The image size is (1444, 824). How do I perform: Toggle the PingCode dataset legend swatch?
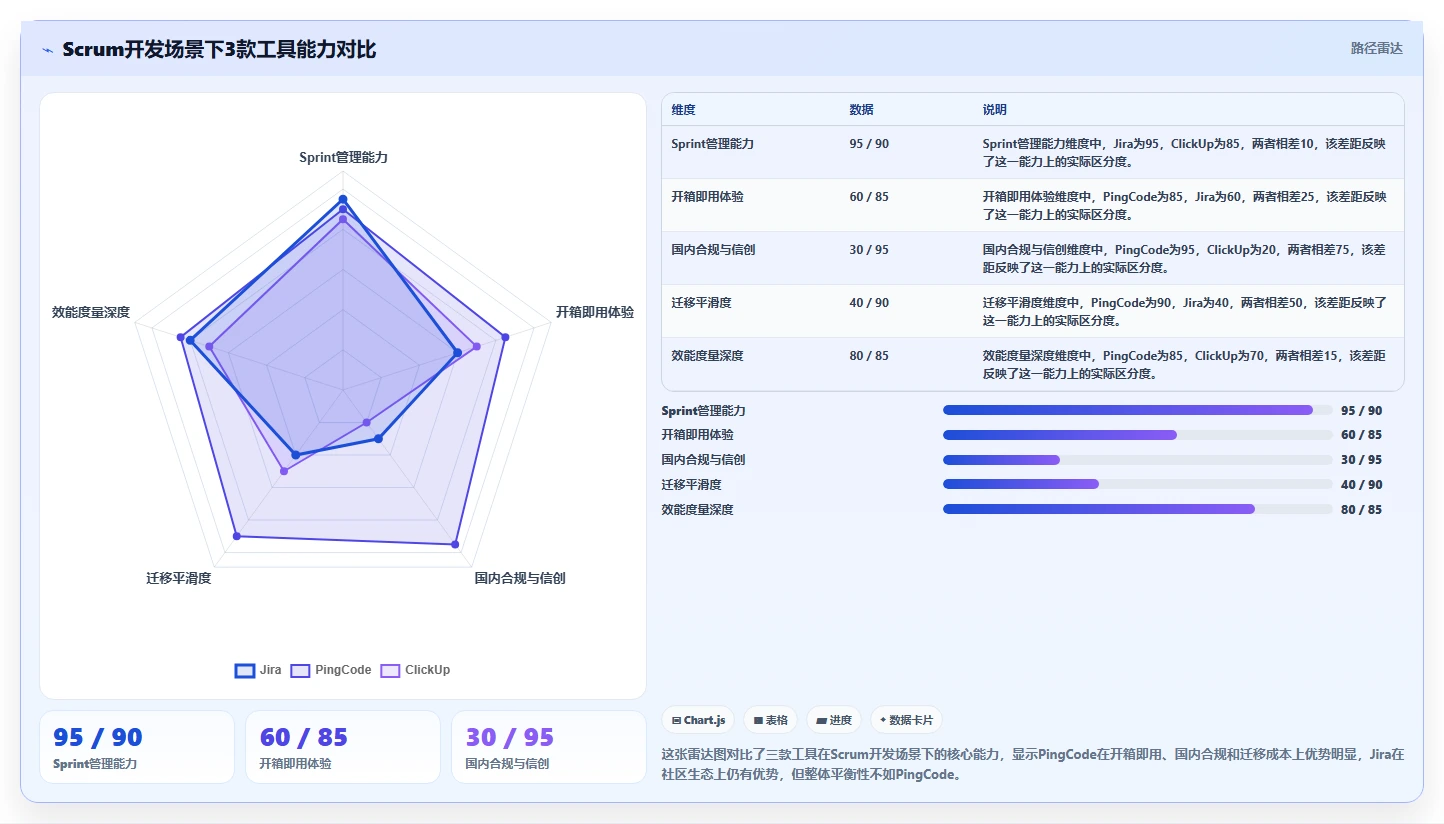tap(300, 670)
